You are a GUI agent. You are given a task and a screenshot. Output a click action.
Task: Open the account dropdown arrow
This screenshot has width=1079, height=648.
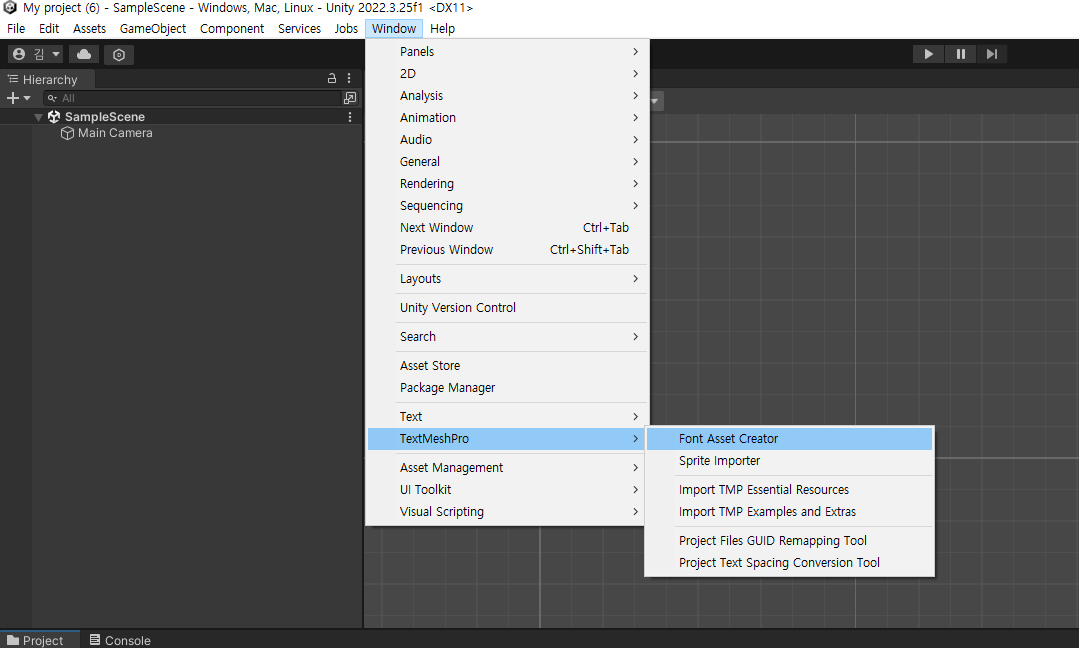point(56,54)
